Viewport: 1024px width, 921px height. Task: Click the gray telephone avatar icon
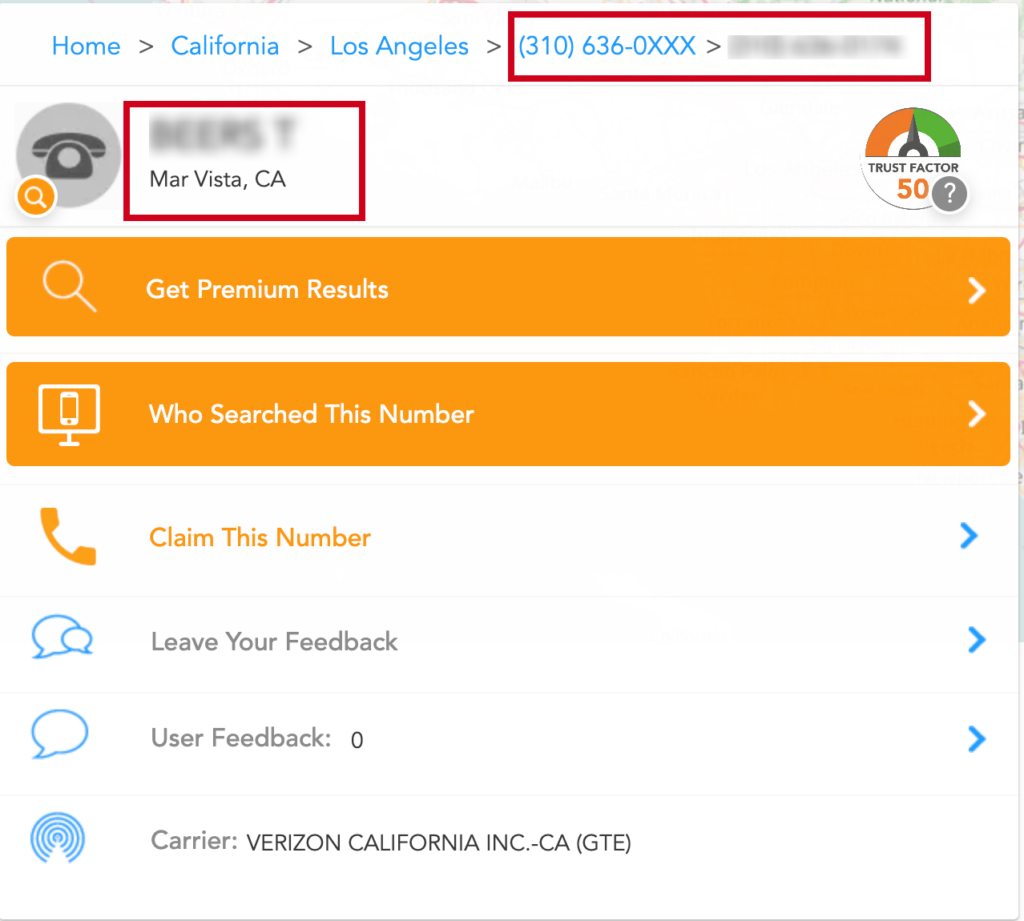pos(69,154)
